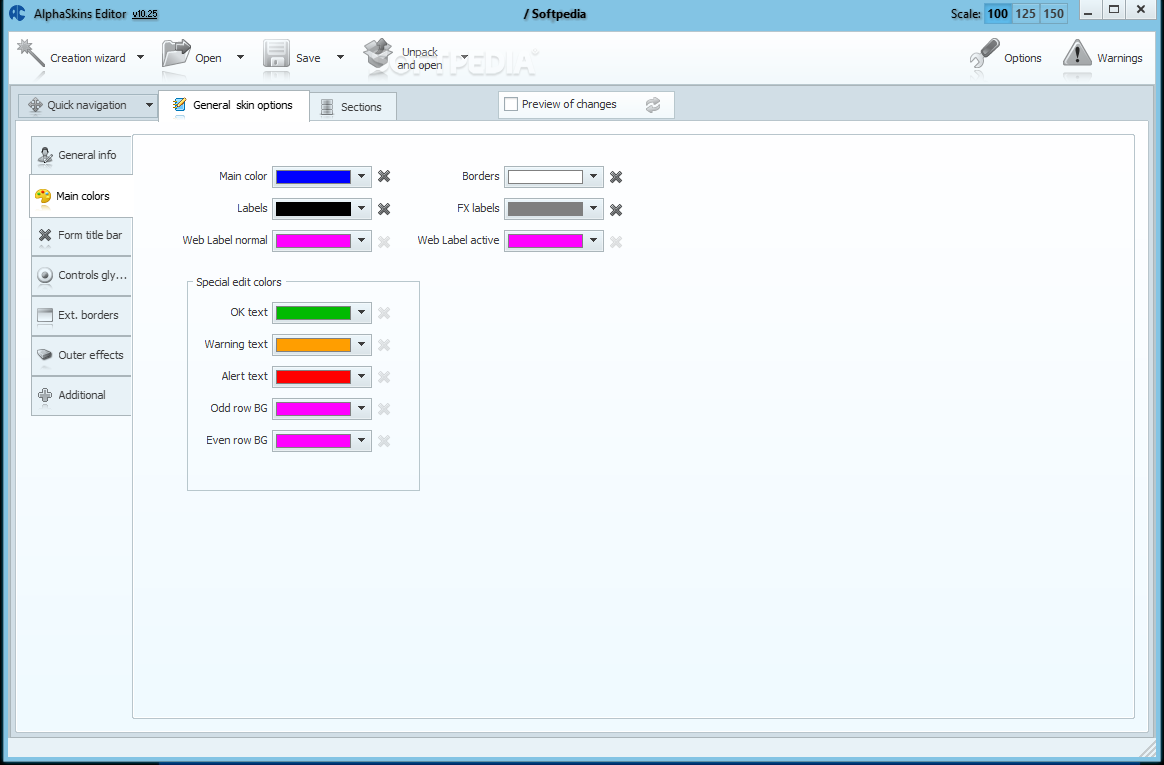
Task: Open the Warning text color dropdown arrow
Action: [x=362, y=344]
